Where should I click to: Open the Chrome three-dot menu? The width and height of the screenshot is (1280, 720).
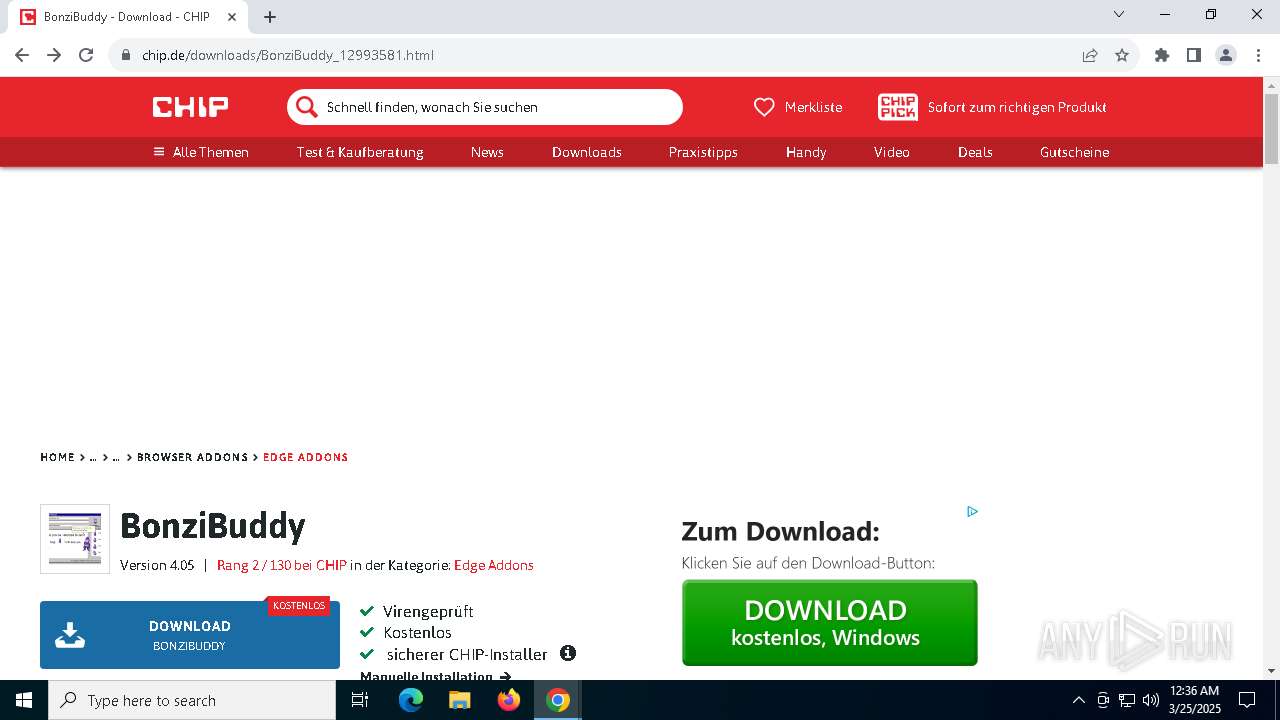tap(1258, 55)
